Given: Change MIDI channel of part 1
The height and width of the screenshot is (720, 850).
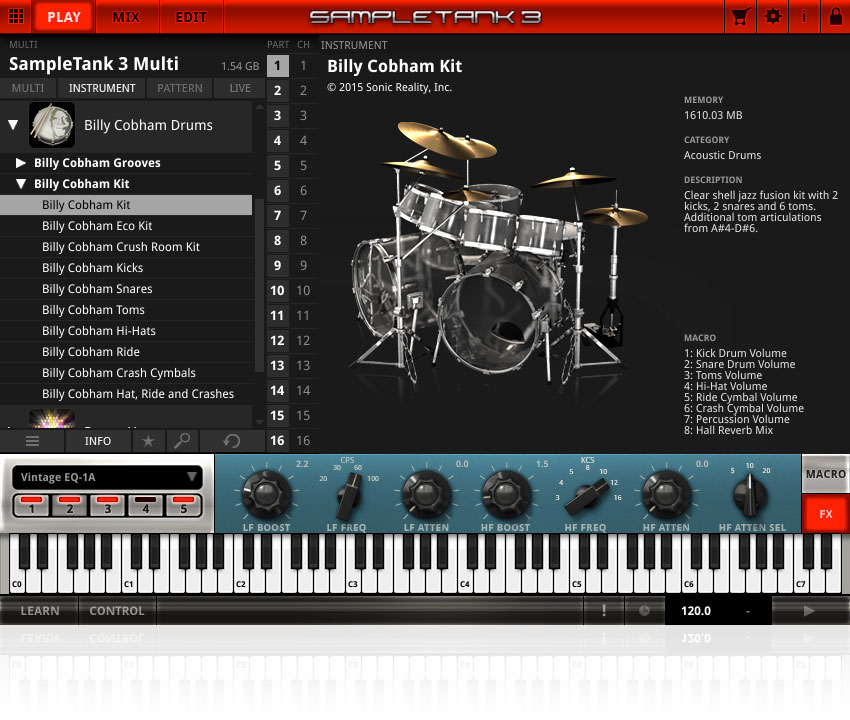Looking at the screenshot, I should pyautogui.click(x=304, y=66).
